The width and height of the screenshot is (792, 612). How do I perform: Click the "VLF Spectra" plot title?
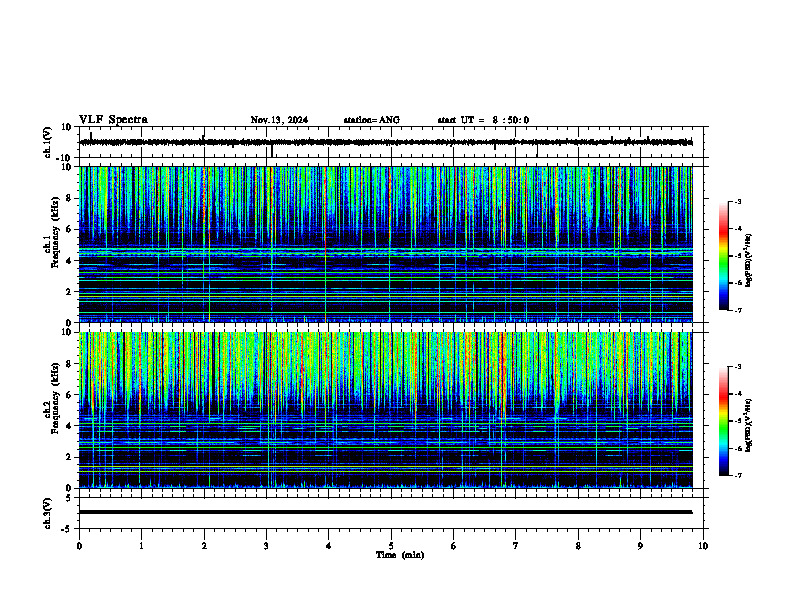pyautogui.click(x=113, y=120)
